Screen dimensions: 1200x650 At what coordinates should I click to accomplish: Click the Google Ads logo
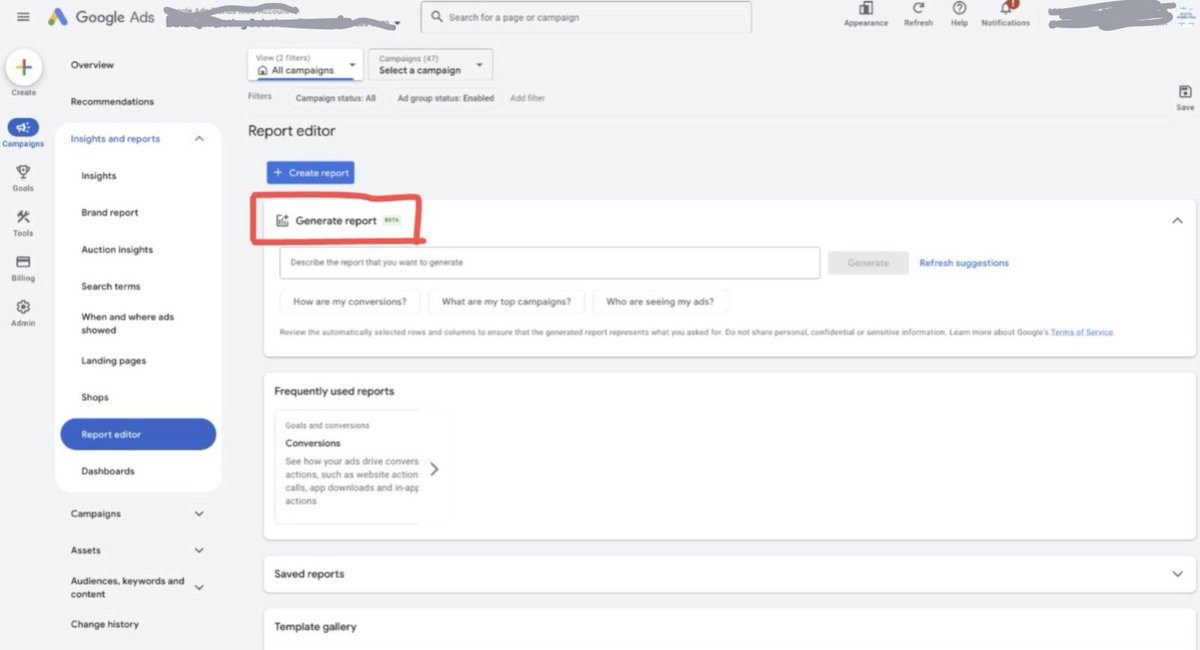coord(101,17)
